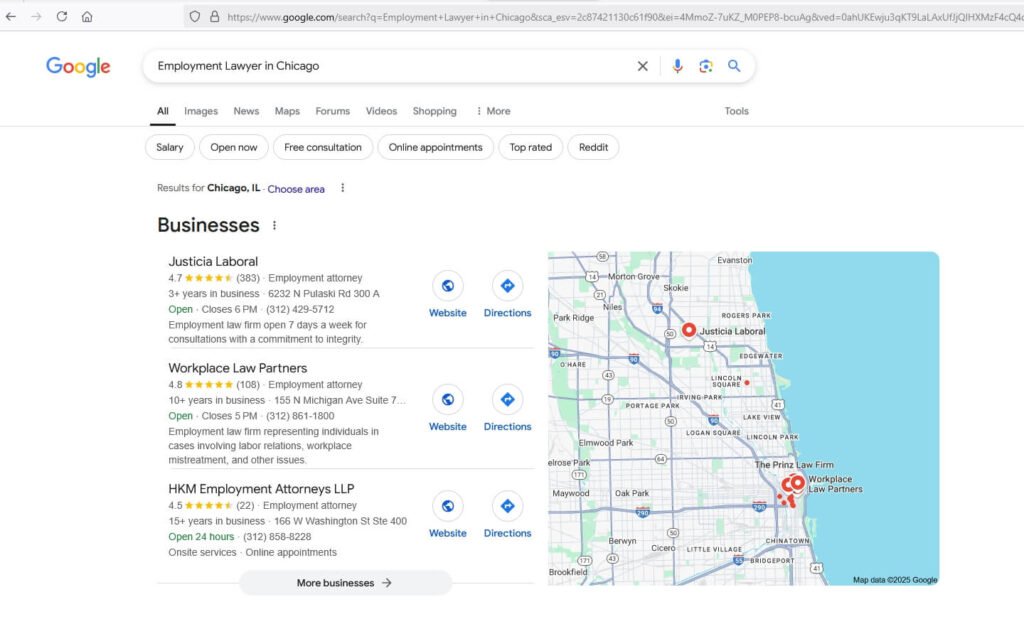
Task: Click the Google logo
Action: [x=78, y=66]
